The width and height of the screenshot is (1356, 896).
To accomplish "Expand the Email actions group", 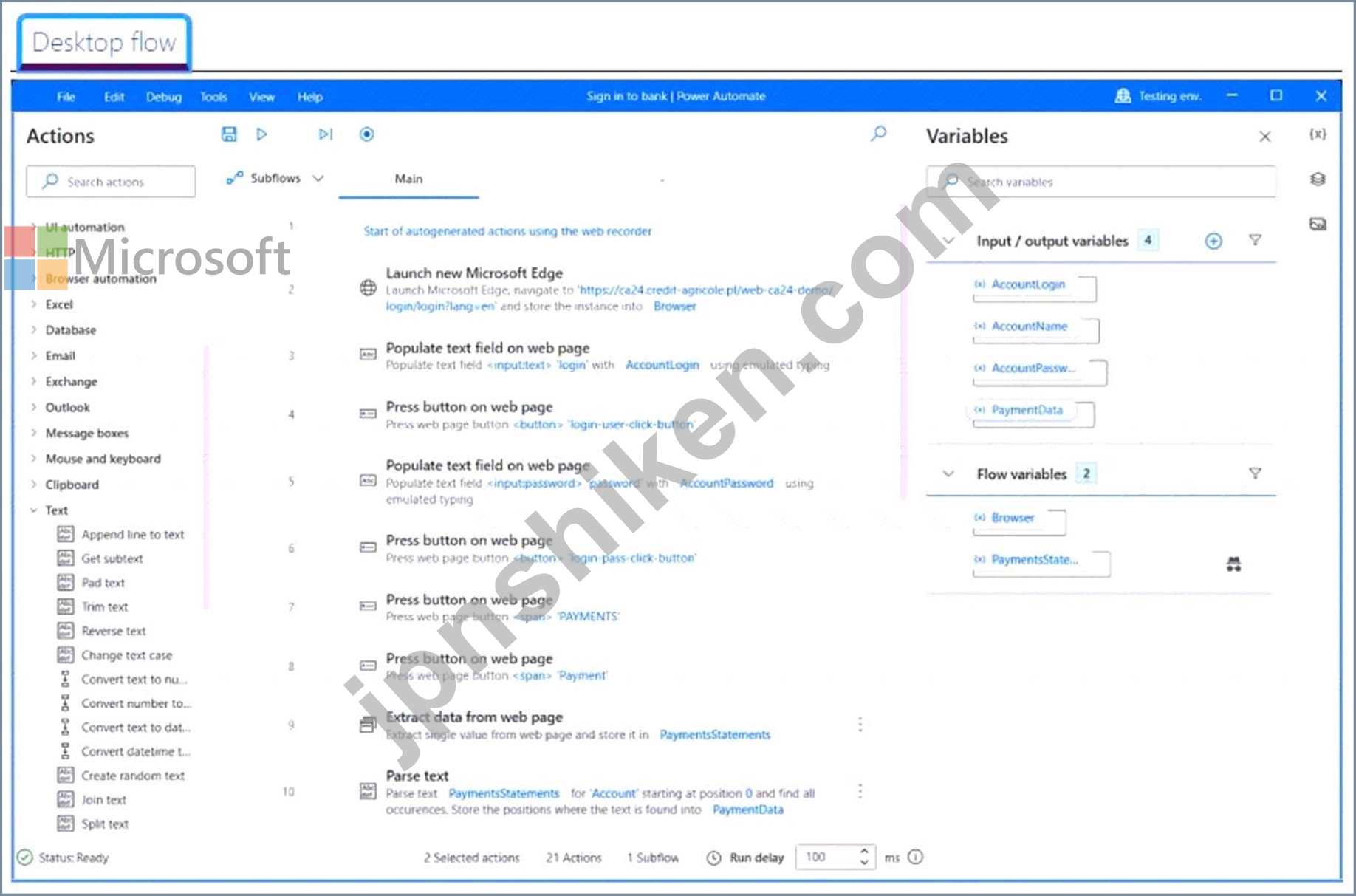I will 33,355.
